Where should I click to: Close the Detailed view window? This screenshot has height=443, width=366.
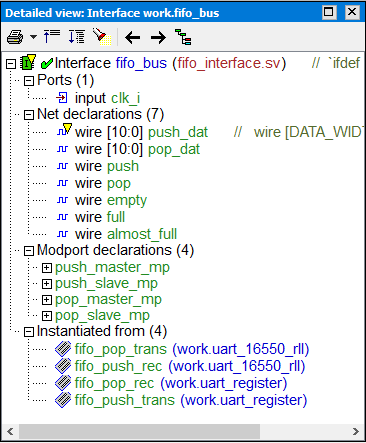tap(352, 12)
